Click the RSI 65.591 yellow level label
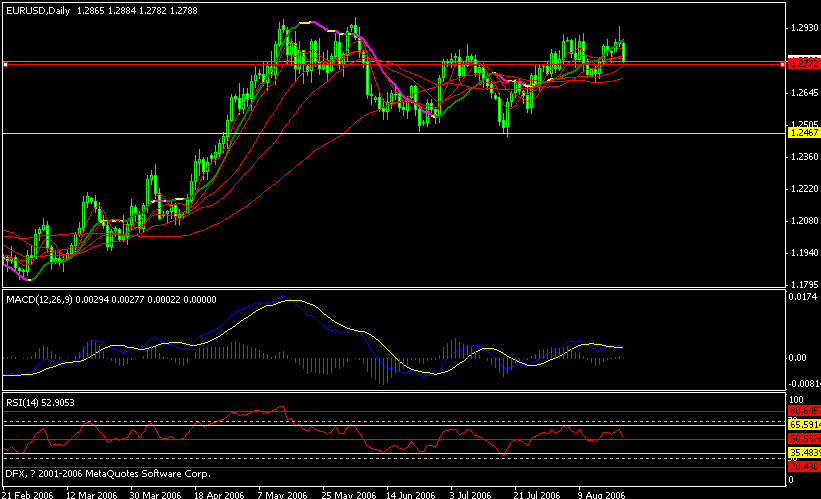 (804, 425)
